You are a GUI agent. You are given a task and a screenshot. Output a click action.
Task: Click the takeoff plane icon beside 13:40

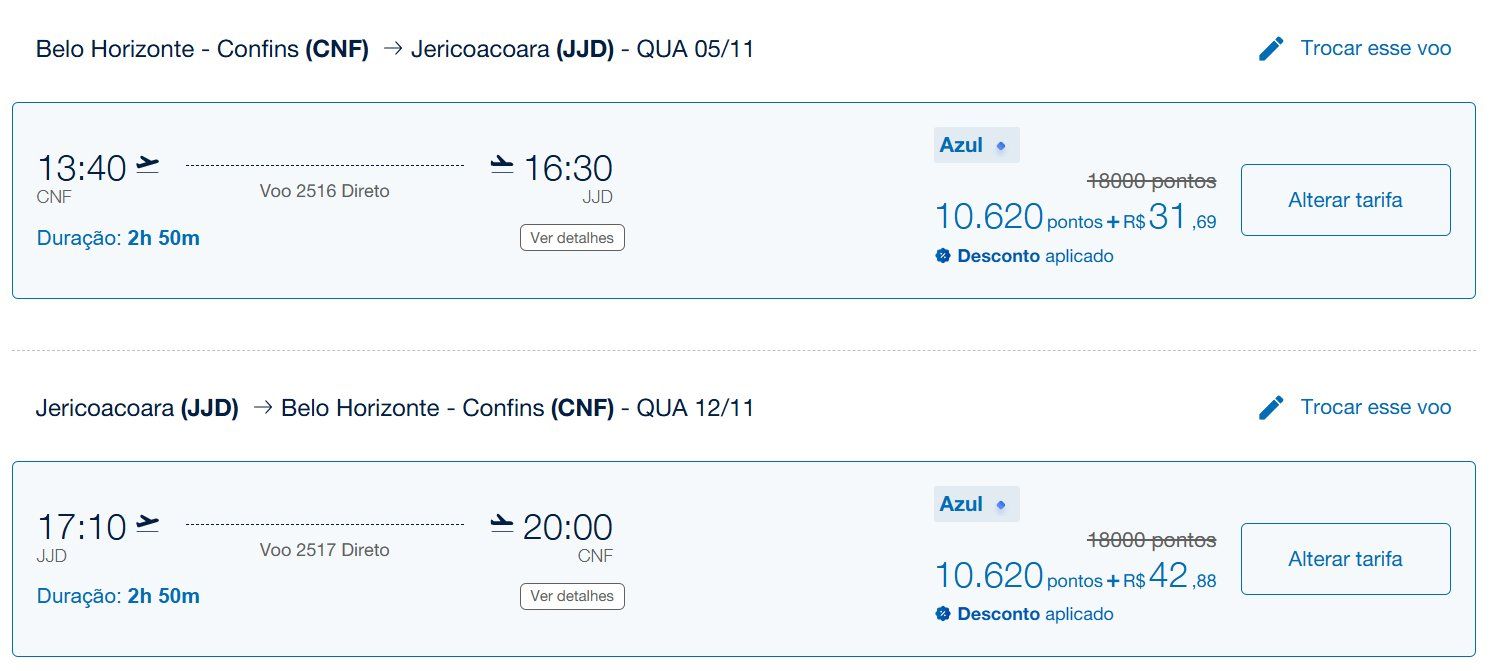[148, 165]
